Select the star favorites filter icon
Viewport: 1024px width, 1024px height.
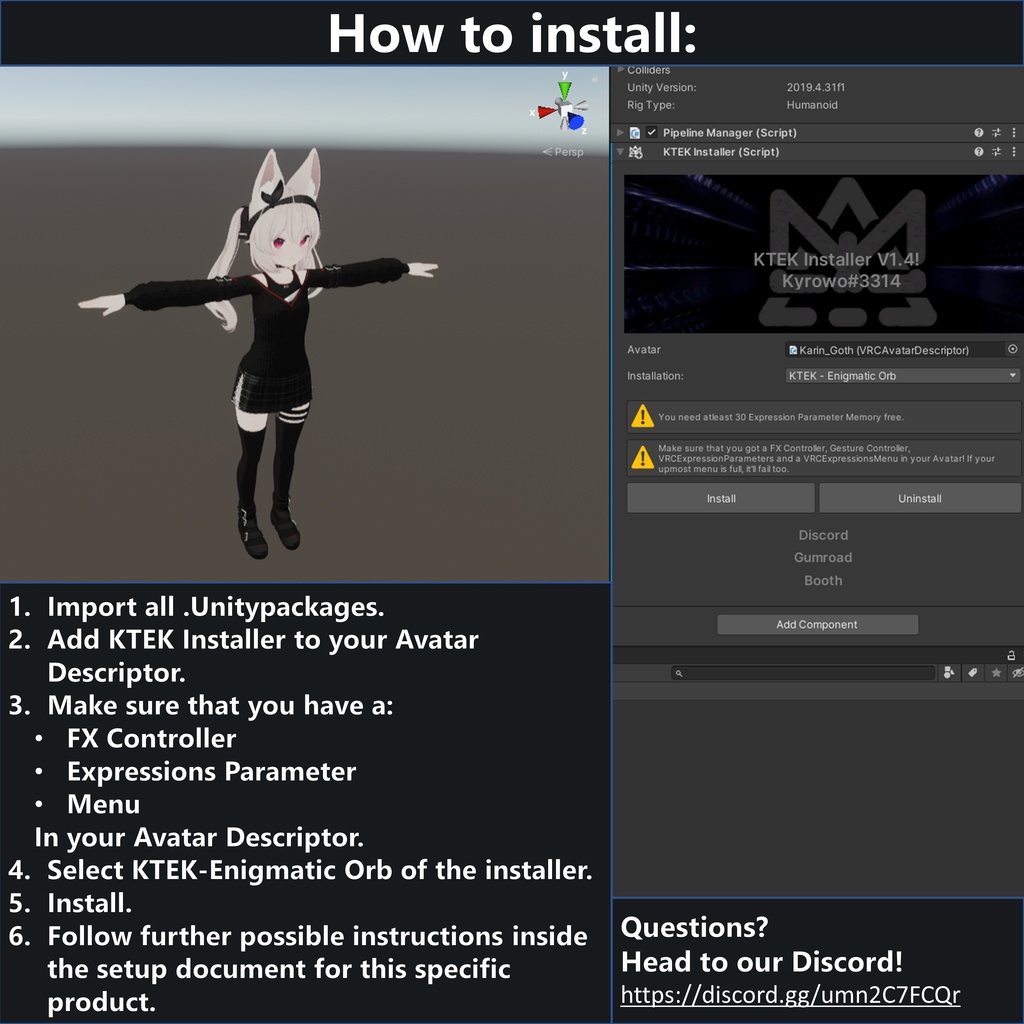pos(995,672)
